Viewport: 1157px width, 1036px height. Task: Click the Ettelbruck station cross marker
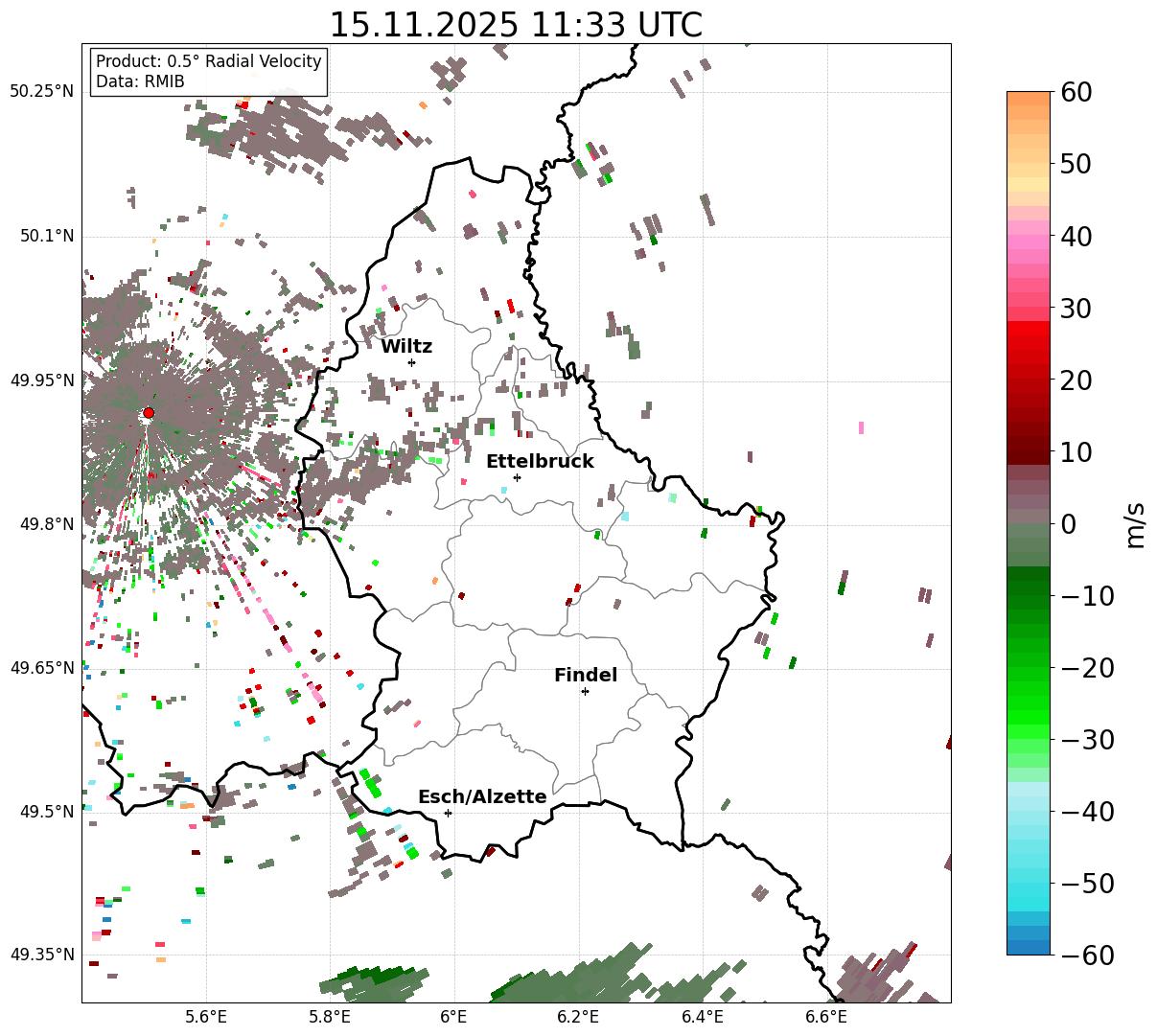click(x=517, y=477)
